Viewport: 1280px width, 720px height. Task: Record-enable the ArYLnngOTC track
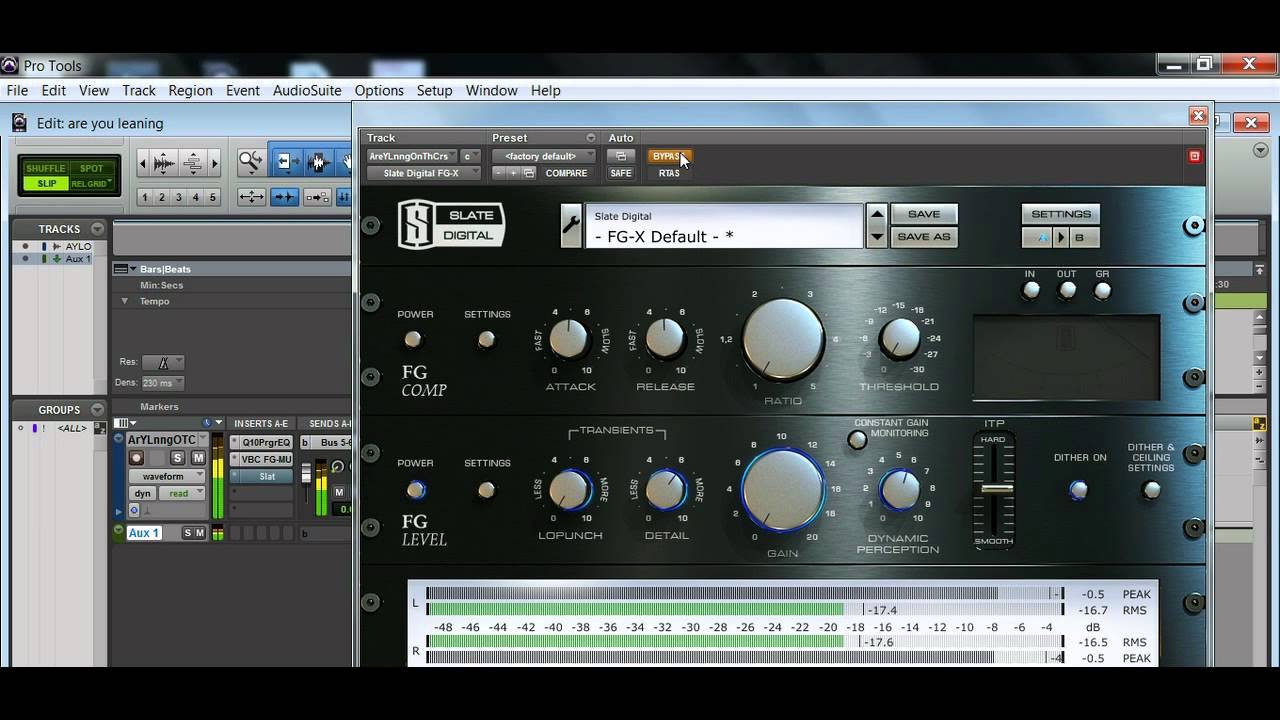[x=136, y=458]
